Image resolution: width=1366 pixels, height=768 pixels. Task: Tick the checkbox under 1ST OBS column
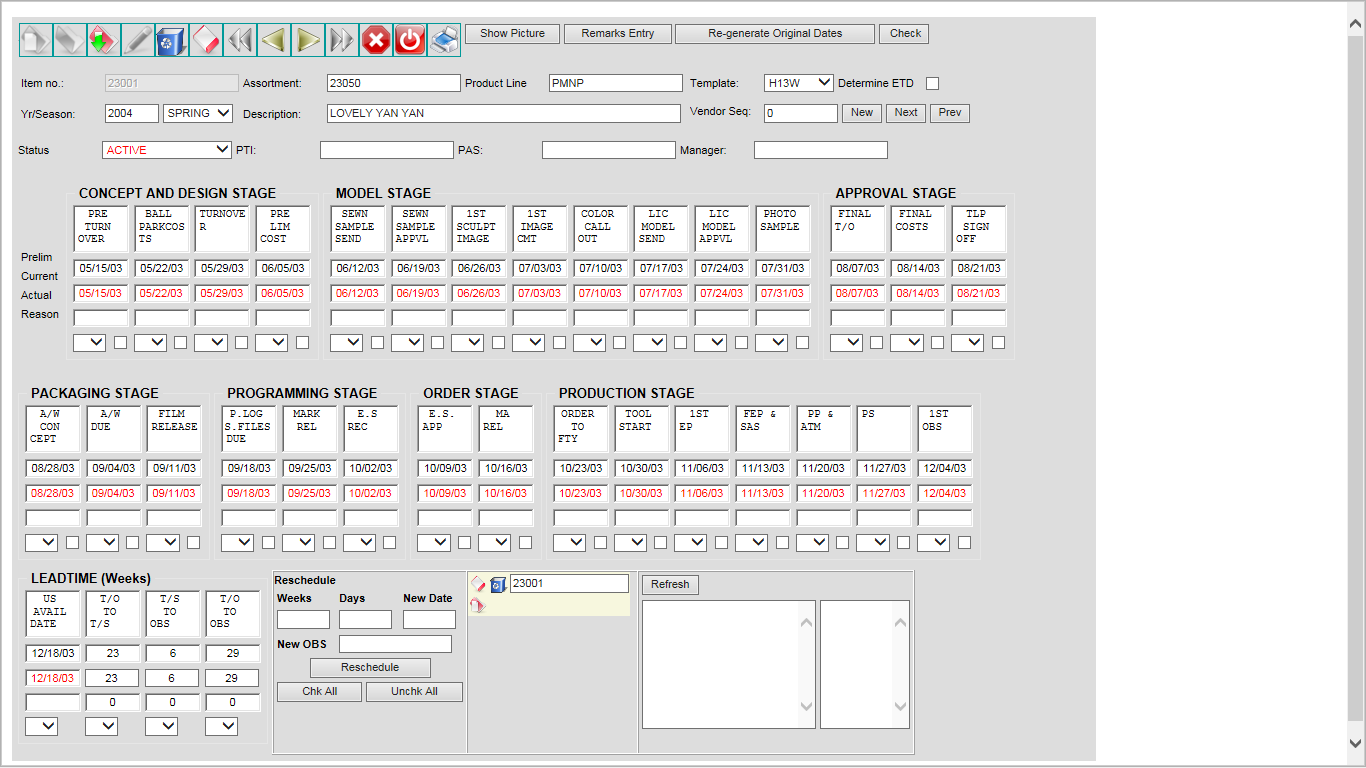[964, 542]
